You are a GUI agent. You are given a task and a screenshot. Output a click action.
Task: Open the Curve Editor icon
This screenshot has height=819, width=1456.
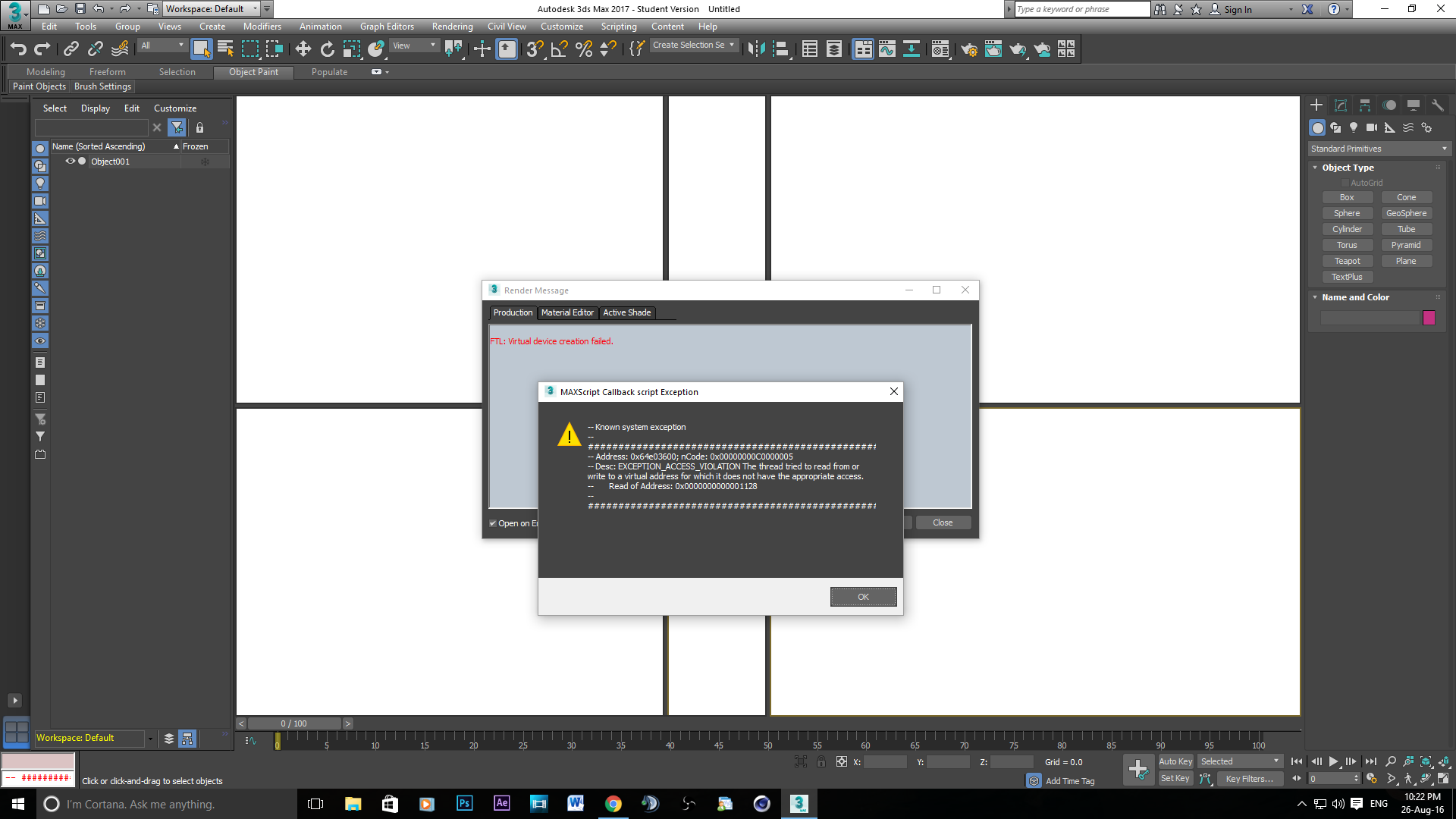pyautogui.click(x=887, y=49)
